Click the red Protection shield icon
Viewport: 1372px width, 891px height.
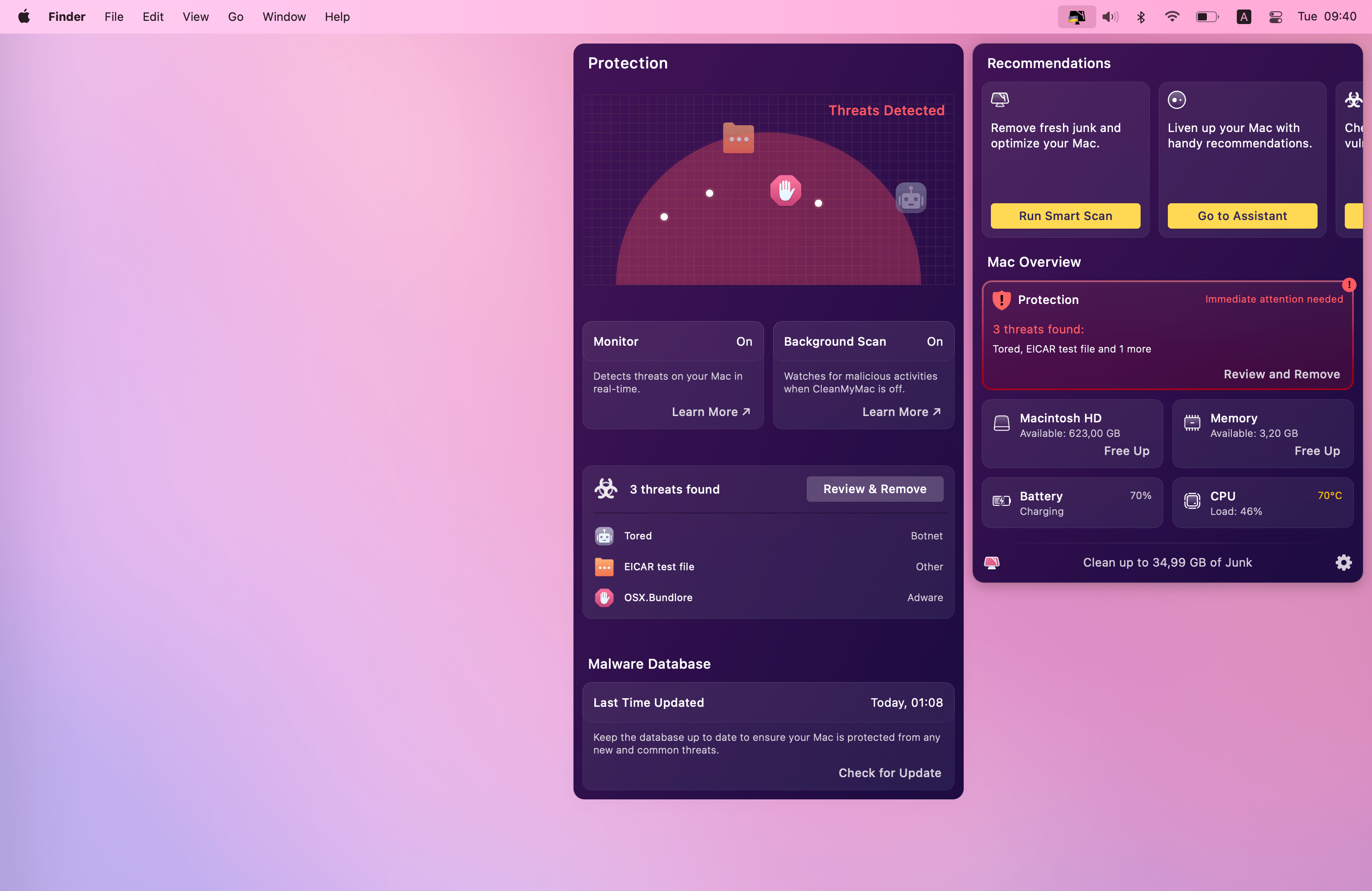[1001, 300]
